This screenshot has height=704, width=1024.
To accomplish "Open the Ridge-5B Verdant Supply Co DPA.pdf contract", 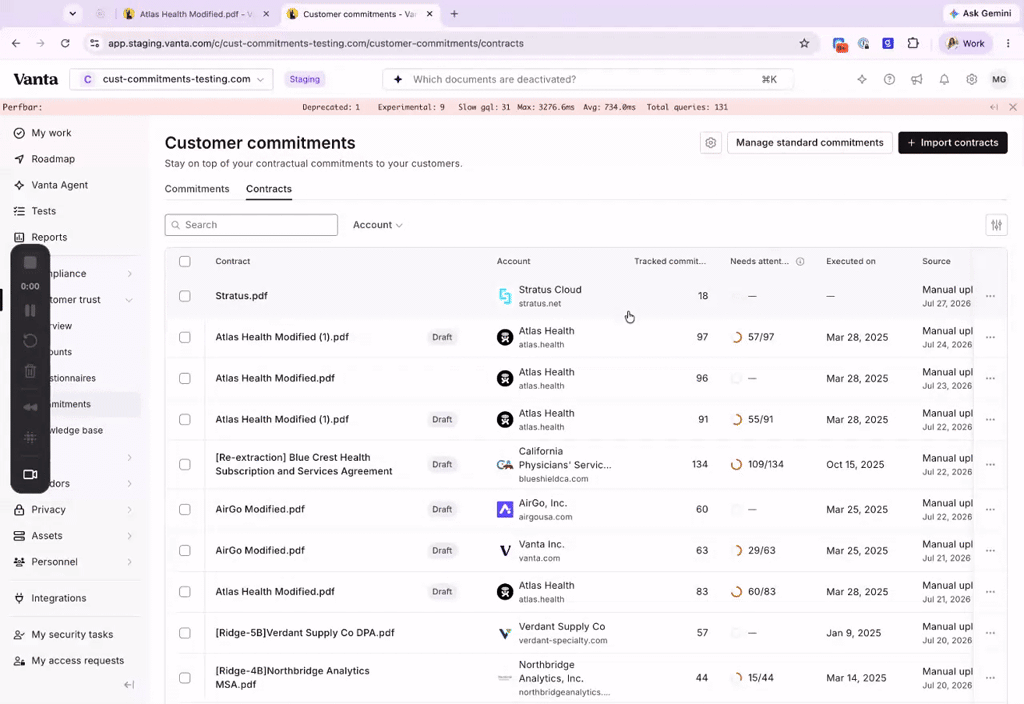I will [x=304, y=633].
